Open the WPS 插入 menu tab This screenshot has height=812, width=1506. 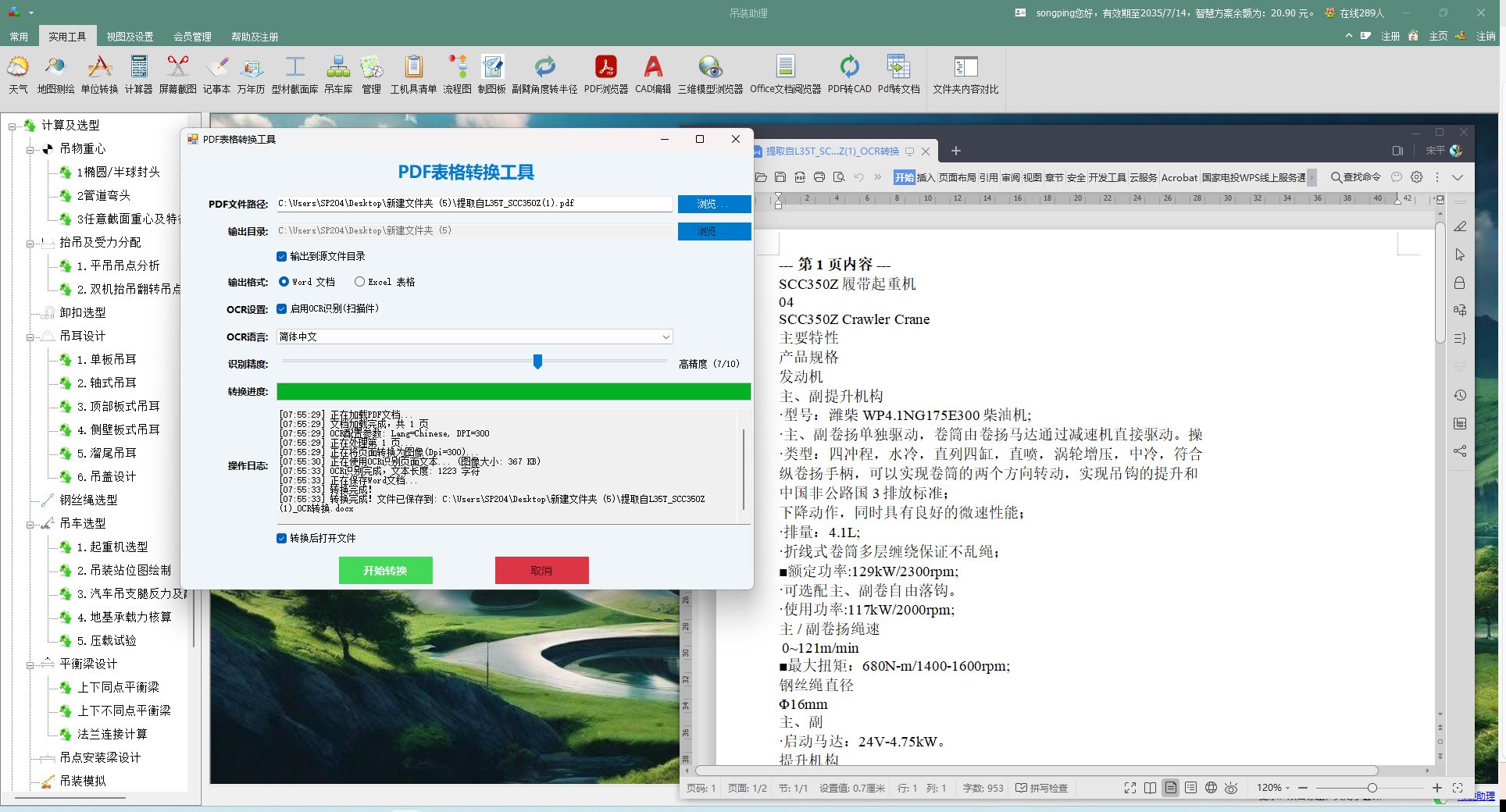926,177
